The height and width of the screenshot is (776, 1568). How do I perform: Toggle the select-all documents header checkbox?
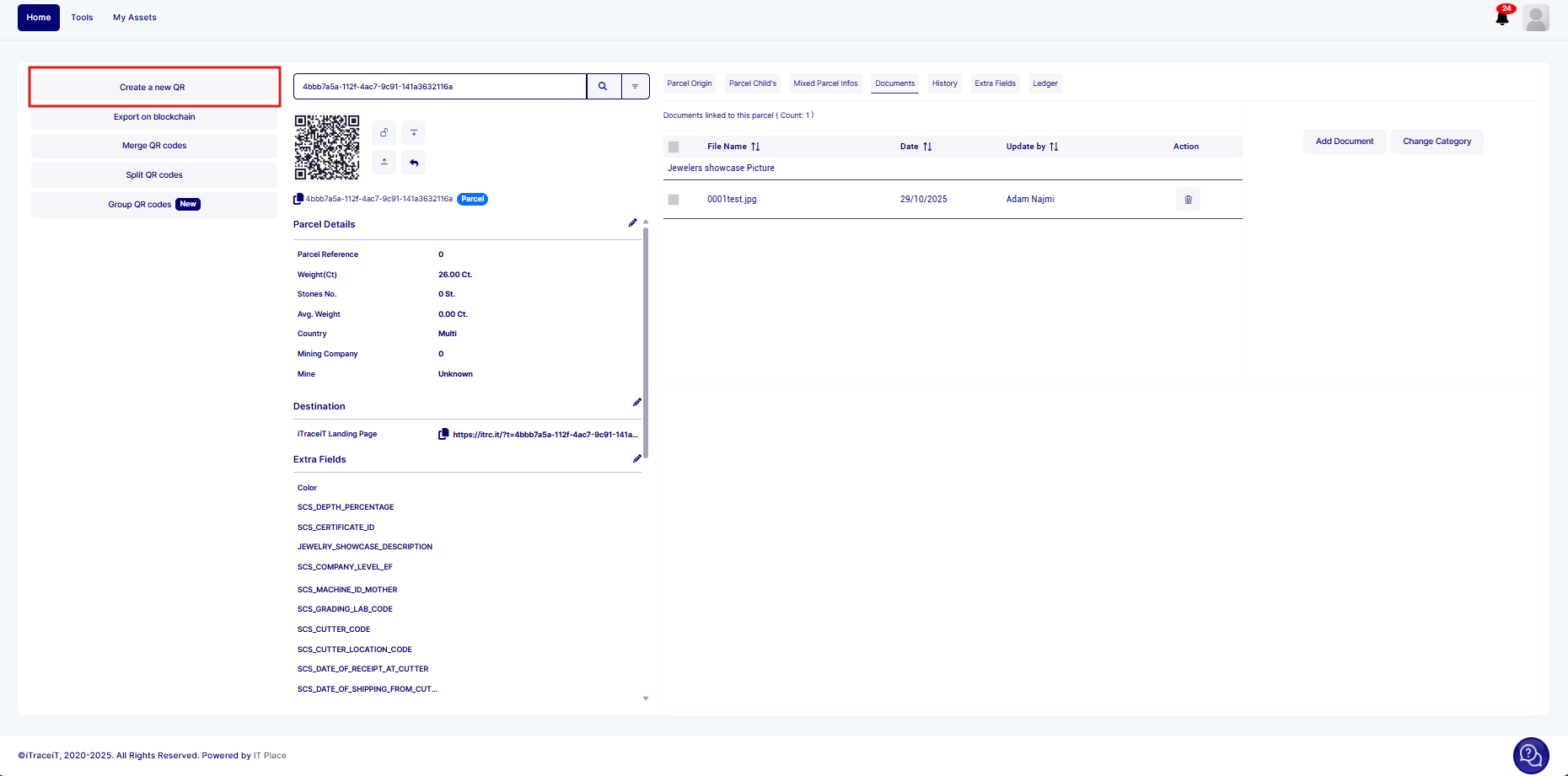click(x=674, y=147)
